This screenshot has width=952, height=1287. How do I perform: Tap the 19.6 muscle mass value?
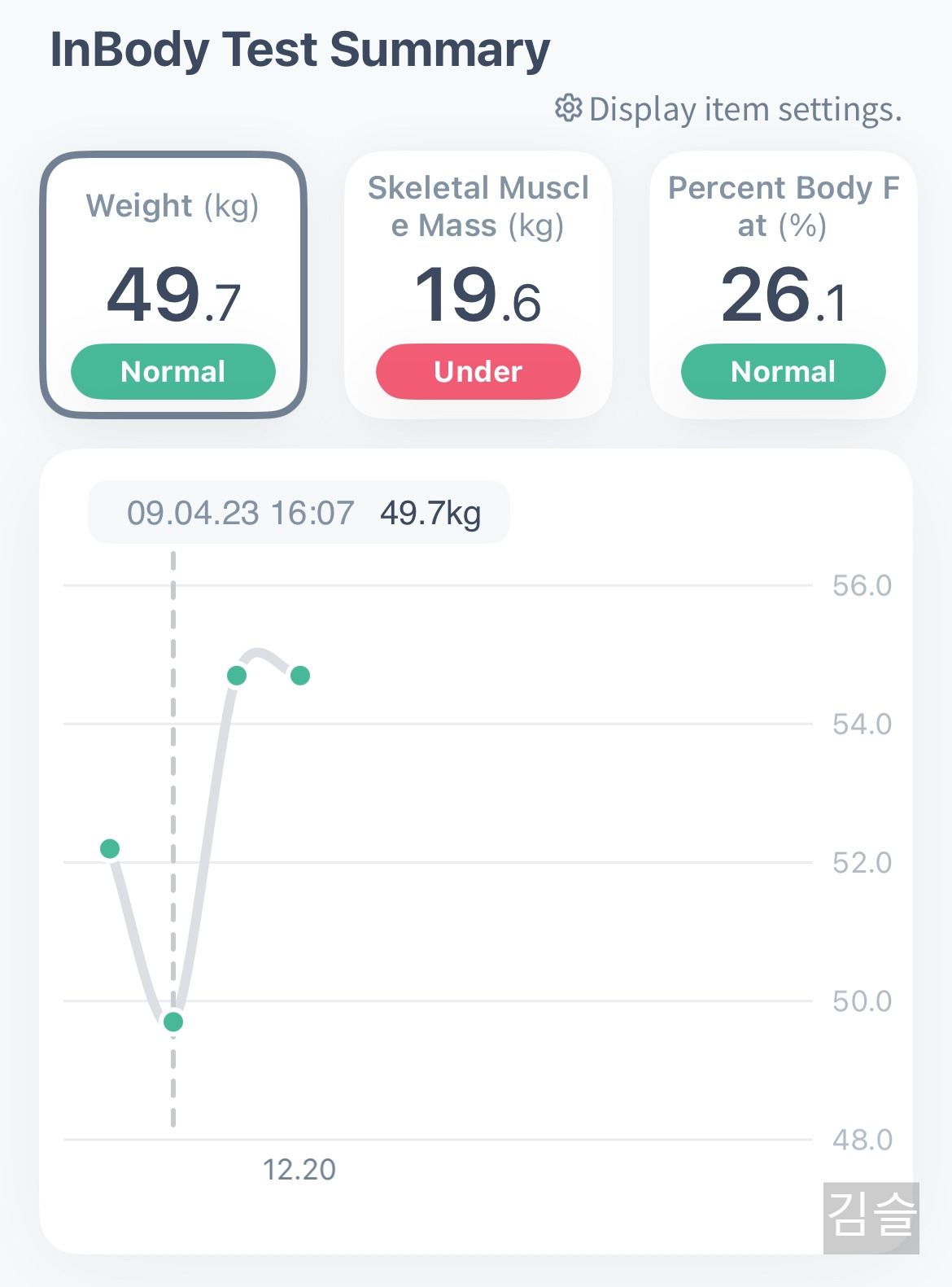(x=478, y=295)
